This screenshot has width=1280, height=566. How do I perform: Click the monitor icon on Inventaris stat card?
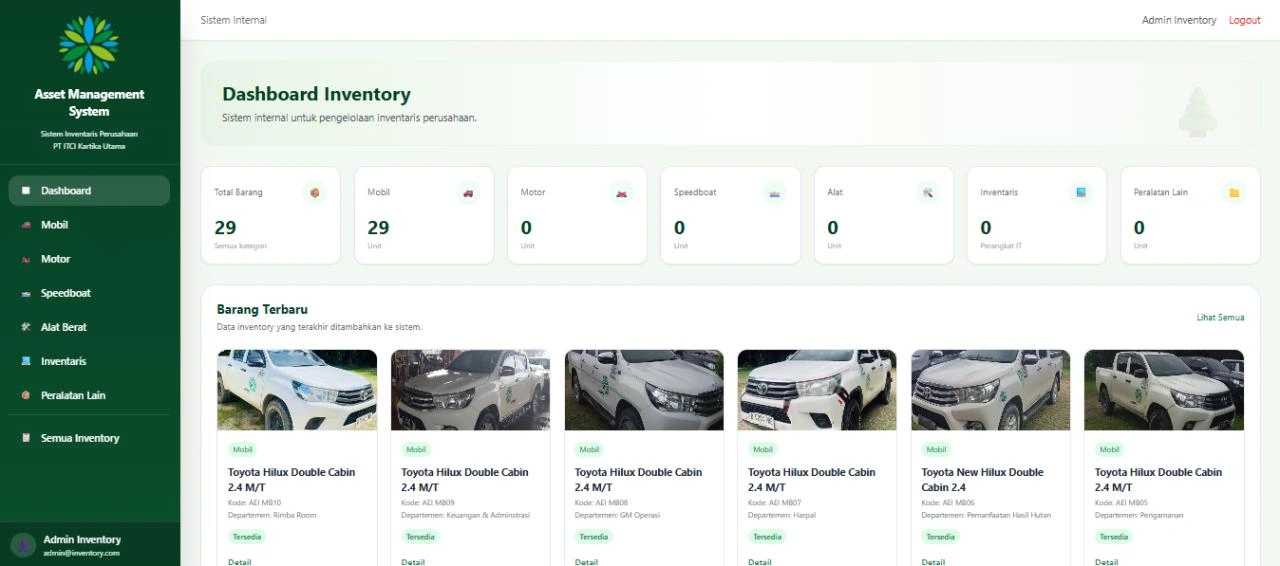click(x=1081, y=192)
